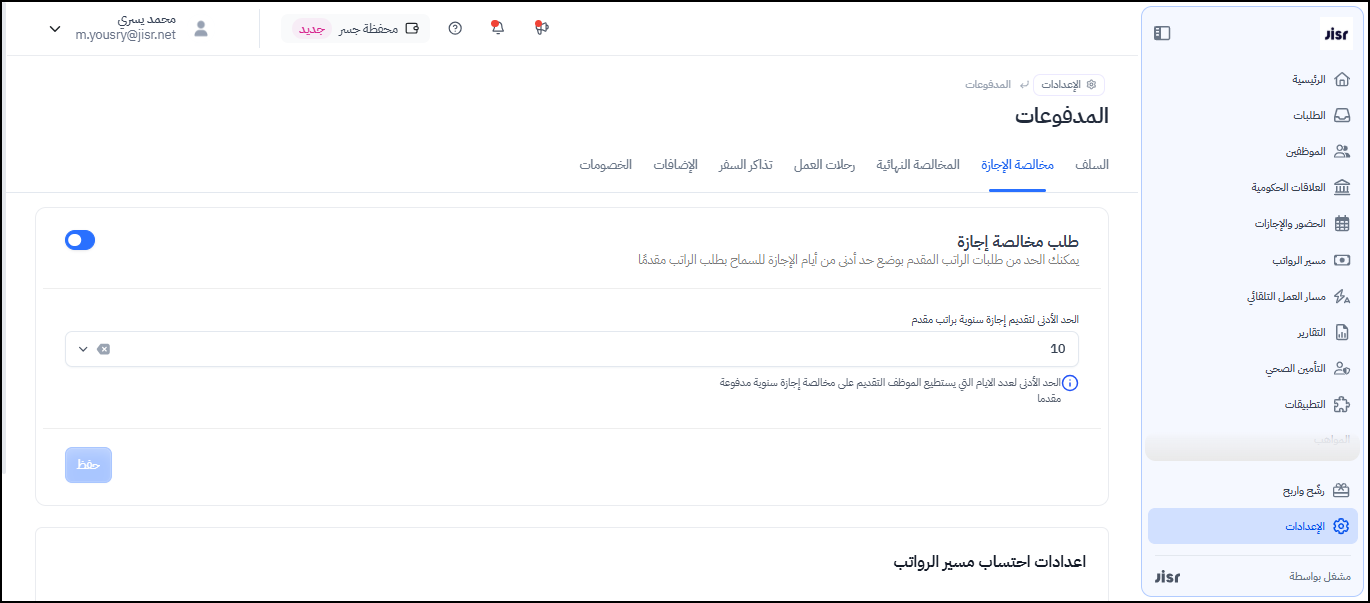Open the تذاكر السفر tab
This screenshot has width=1370, height=603.
[x=745, y=165]
